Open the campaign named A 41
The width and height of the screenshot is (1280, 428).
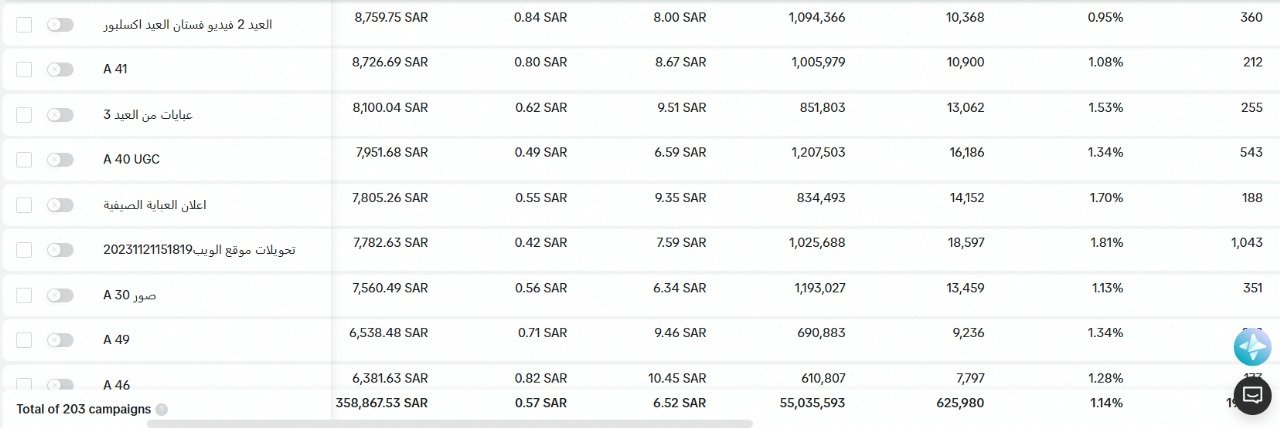coord(115,70)
